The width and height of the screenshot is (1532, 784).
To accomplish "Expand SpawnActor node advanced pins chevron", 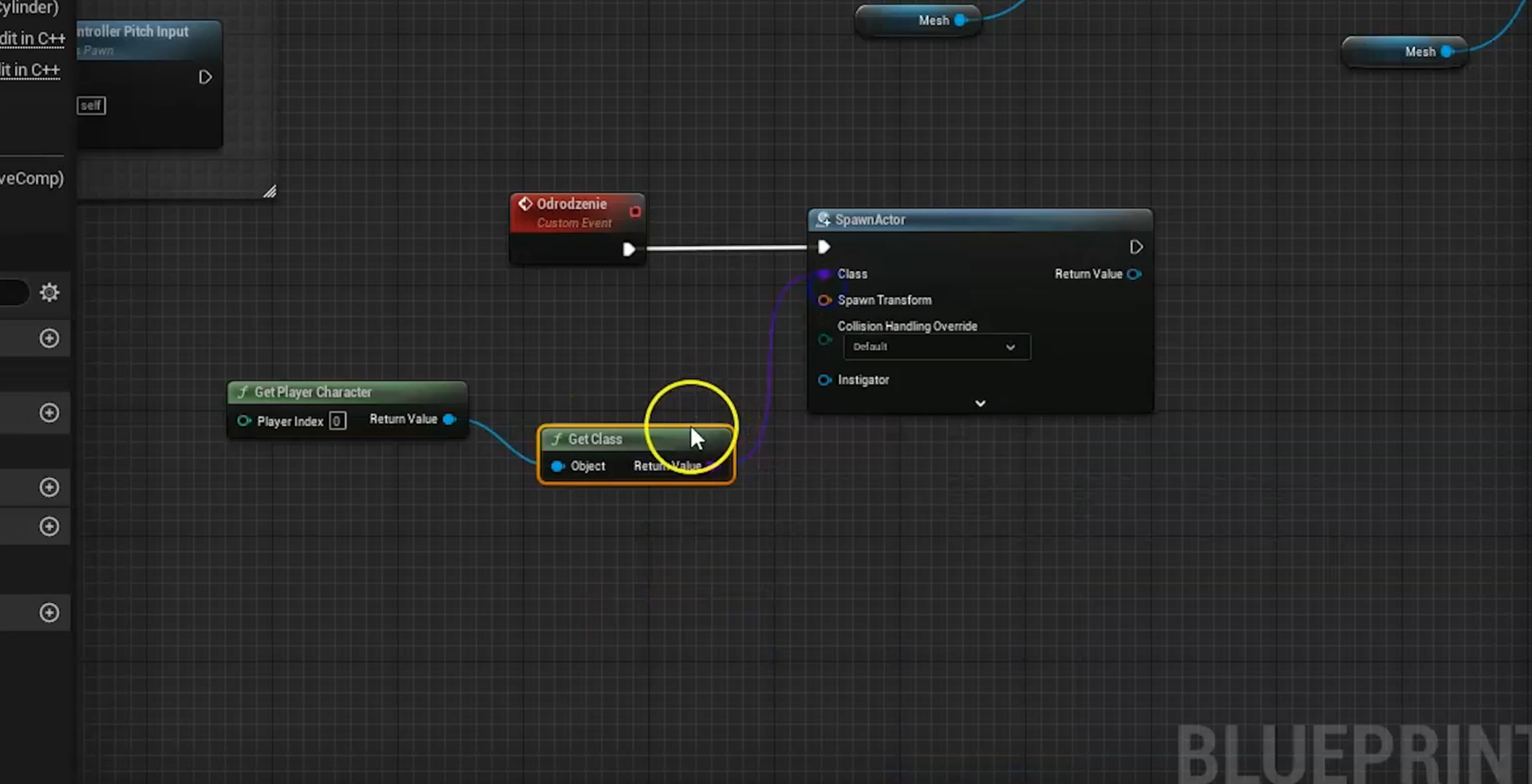I will (x=980, y=404).
